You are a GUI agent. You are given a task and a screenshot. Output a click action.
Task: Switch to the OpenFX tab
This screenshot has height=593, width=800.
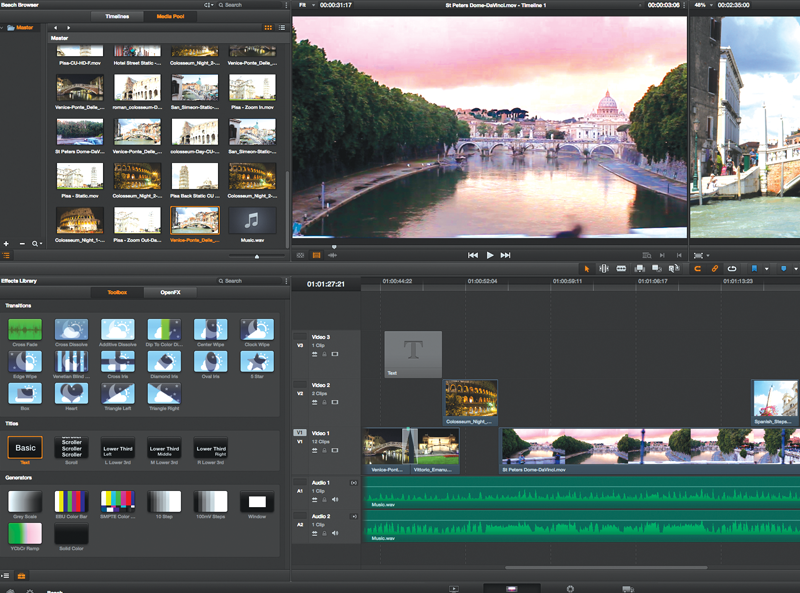172,292
